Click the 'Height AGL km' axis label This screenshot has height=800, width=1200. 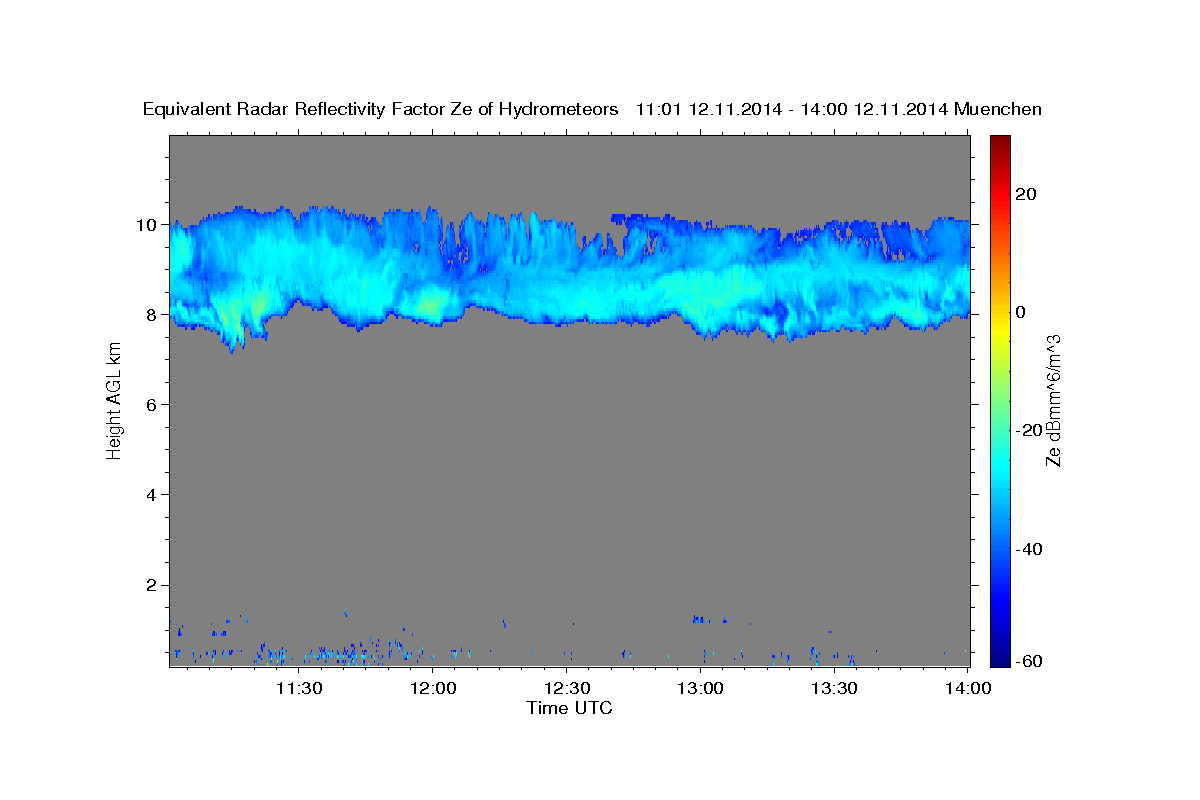click(x=114, y=401)
